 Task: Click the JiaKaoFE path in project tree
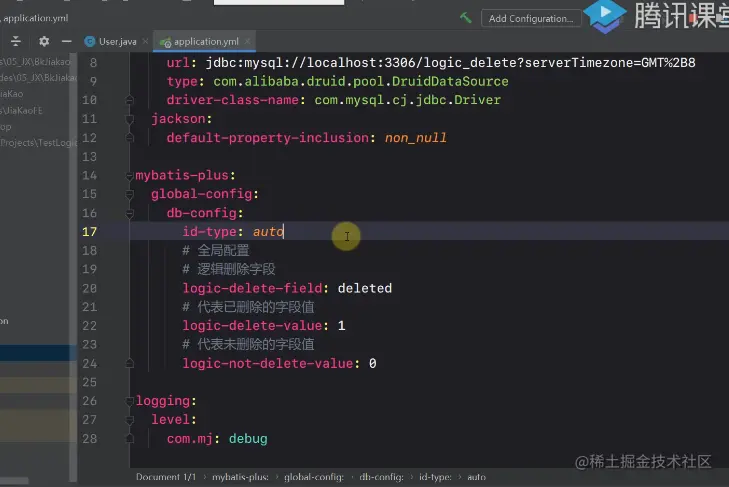21,111
